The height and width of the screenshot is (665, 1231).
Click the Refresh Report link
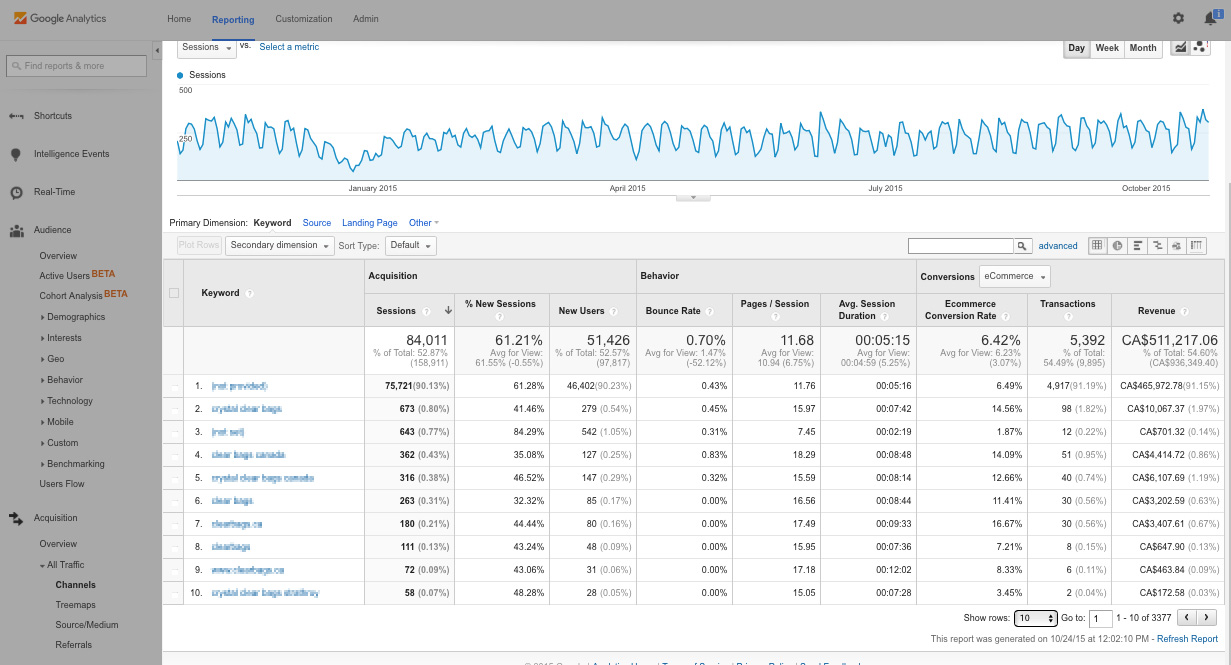coord(1188,639)
